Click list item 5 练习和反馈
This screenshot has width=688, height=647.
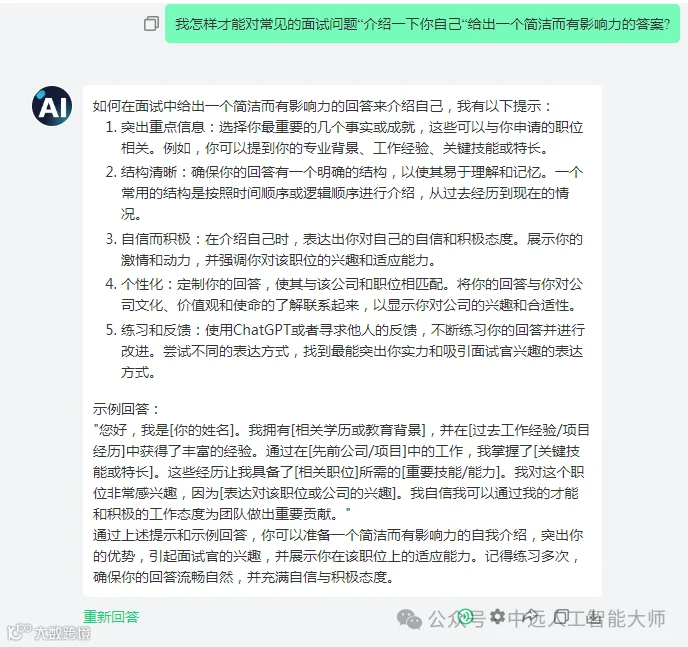pos(345,351)
